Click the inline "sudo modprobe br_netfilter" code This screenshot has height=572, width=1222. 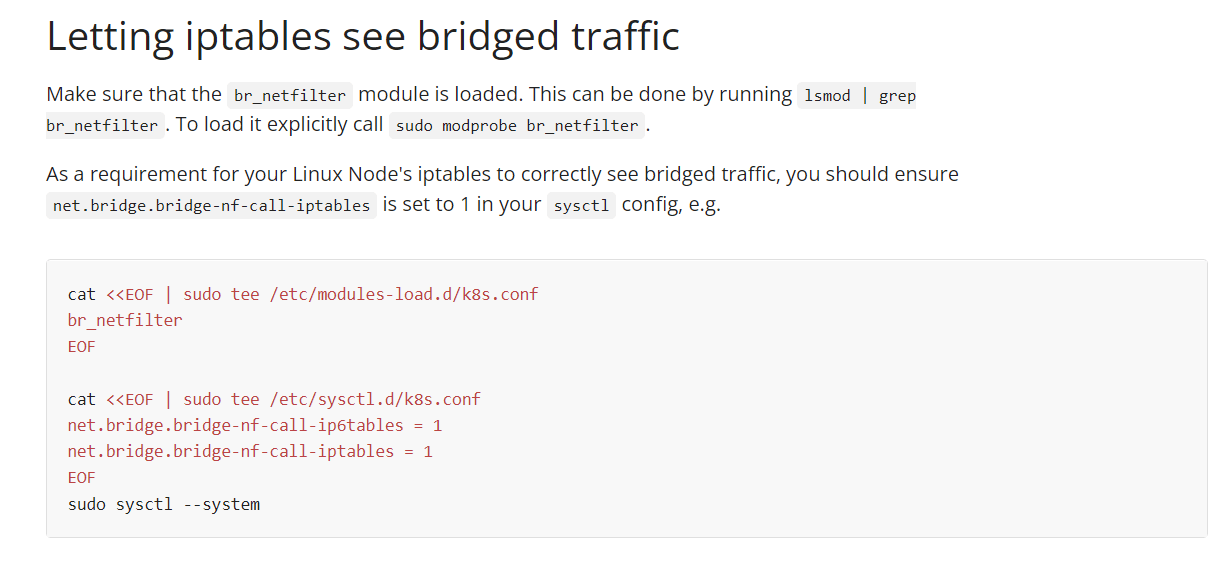(x=517, y=126)
